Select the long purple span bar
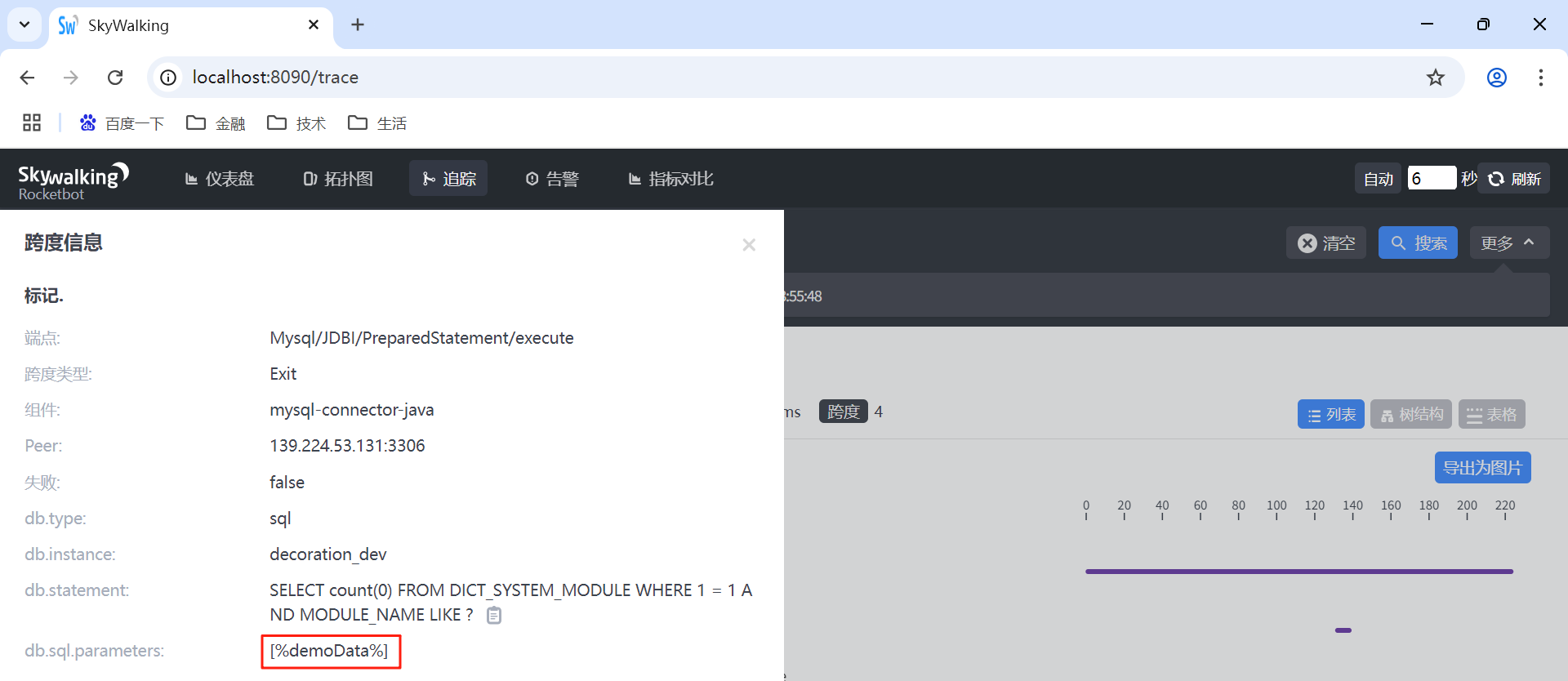 point(1299,572)
